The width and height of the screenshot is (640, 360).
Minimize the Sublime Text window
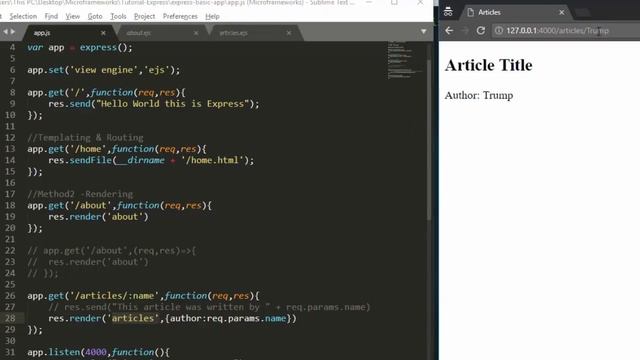369,2
